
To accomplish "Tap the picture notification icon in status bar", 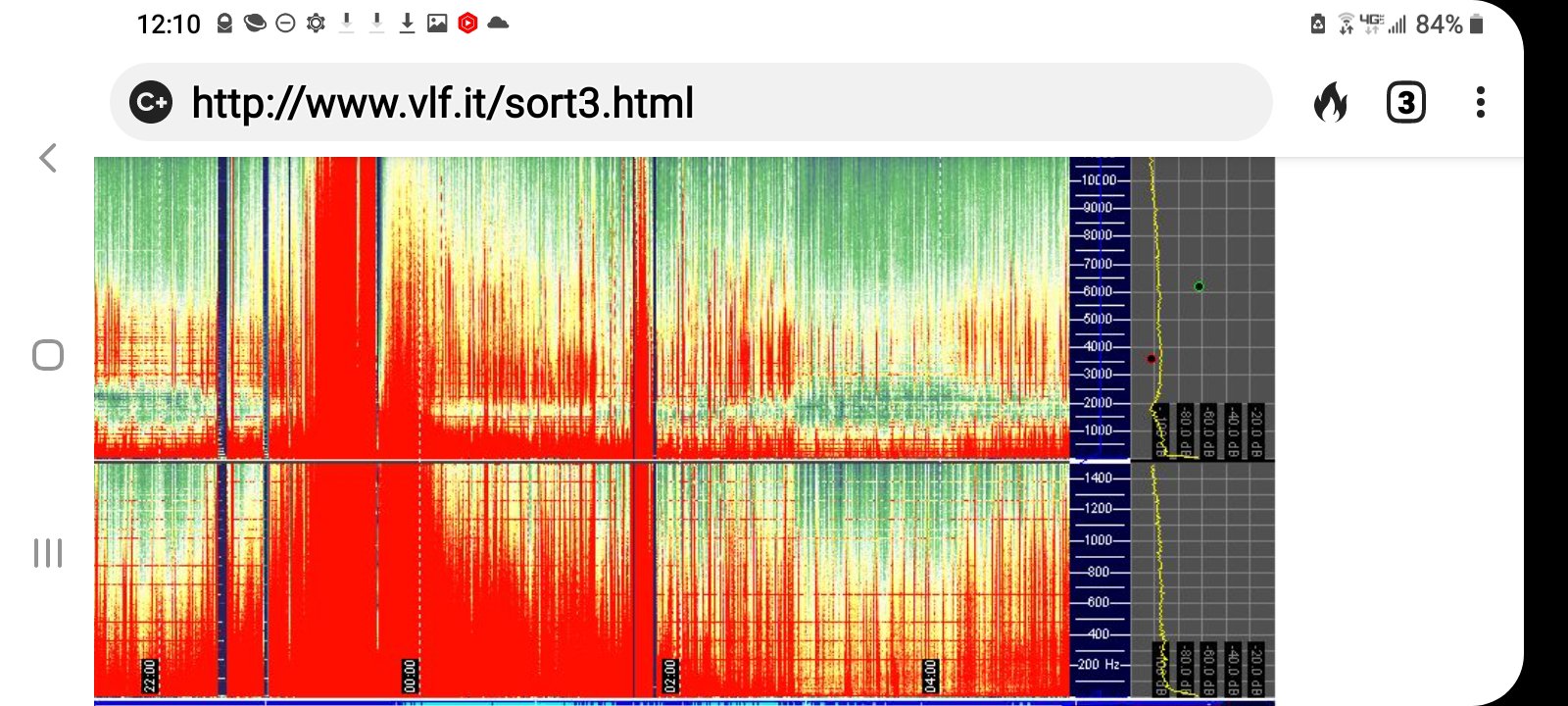I will (437, 24).
